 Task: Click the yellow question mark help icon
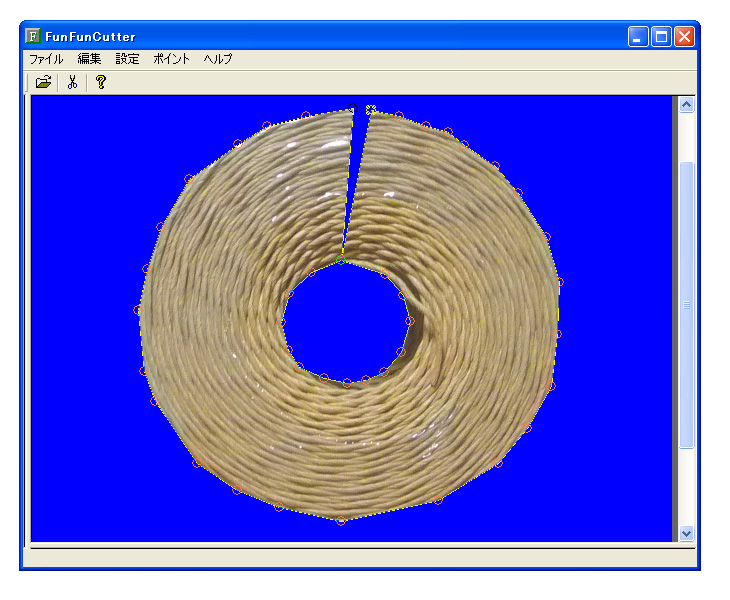[x=101, y=82]
